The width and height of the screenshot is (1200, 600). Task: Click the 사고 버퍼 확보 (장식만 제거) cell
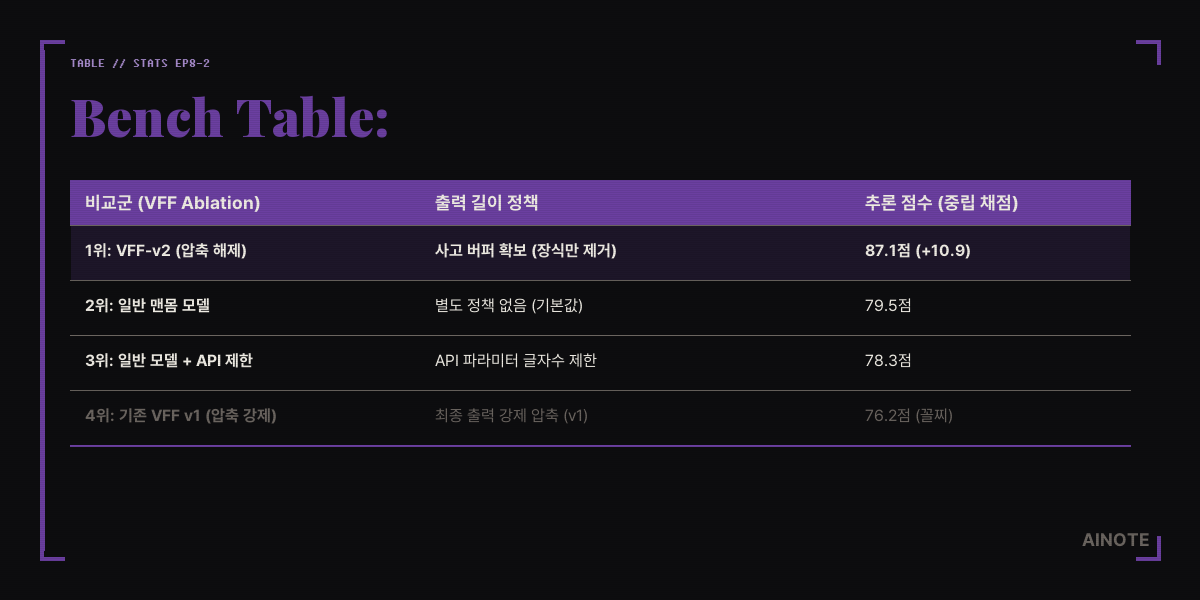(526, 251)
